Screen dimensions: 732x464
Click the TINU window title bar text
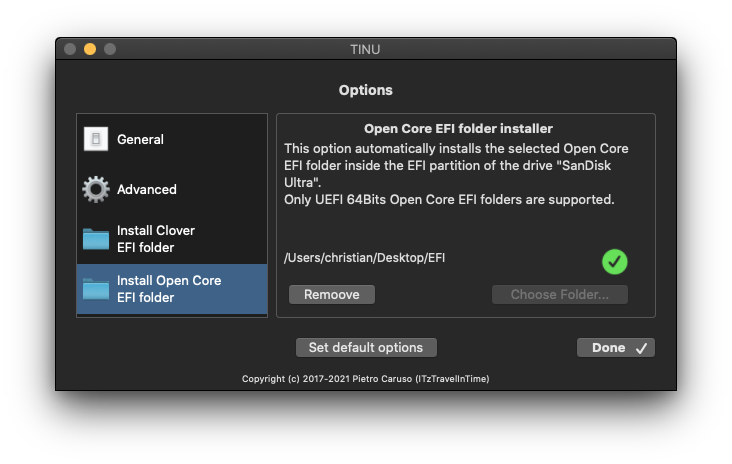coord(365,49)
